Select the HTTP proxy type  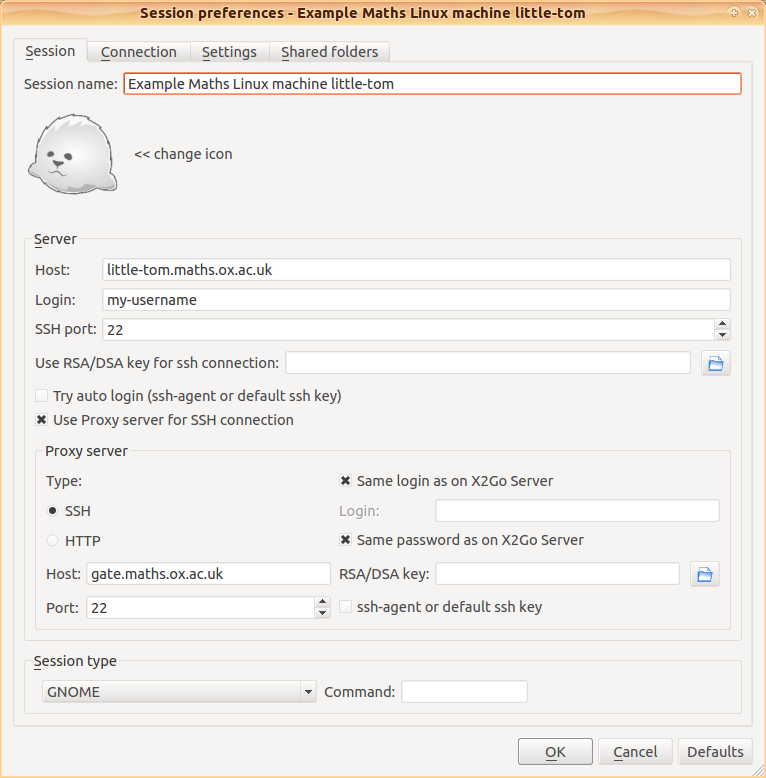tap(52, 540)
